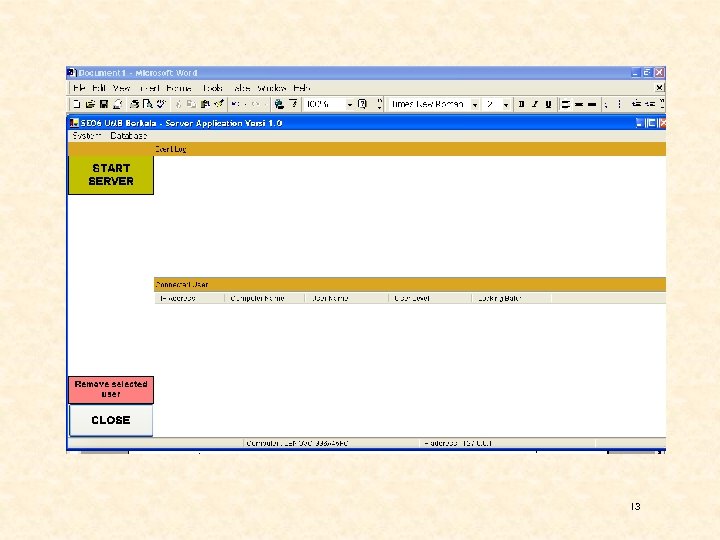The width and height of the screenshot is (720, 540).
Task: Toggle Italic formatting in Word
Action: tap(534, 104)
